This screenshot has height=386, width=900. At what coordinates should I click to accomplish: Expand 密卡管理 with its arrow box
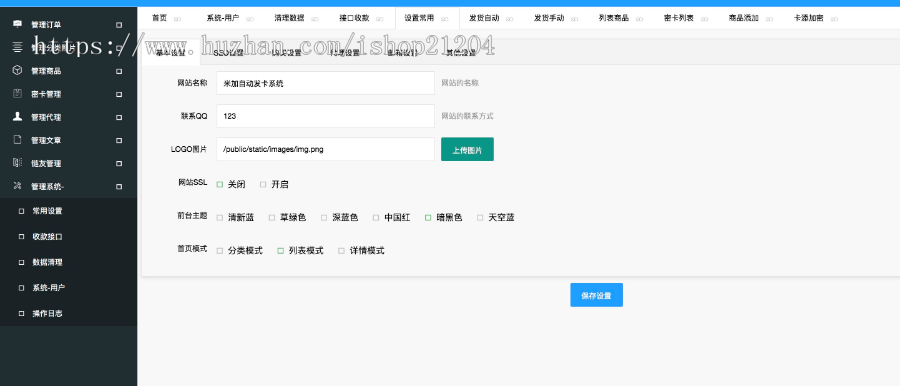tap(119, 94)
